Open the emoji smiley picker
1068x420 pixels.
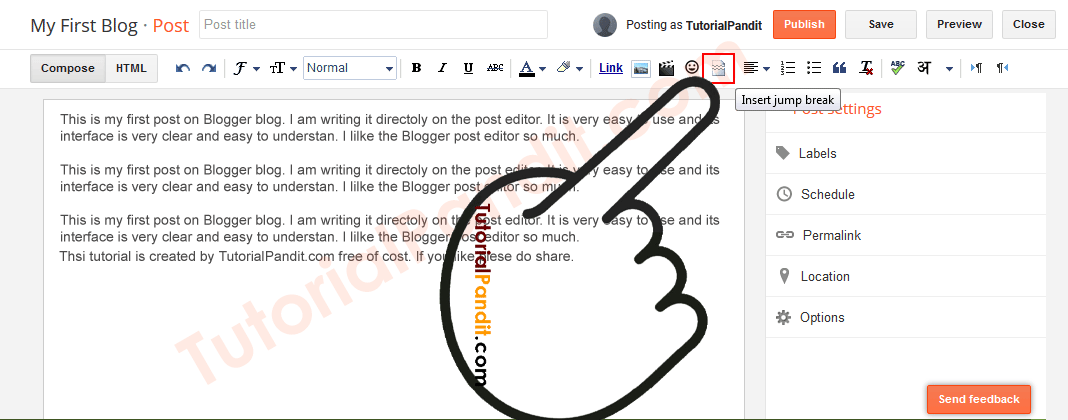point(692,68)
